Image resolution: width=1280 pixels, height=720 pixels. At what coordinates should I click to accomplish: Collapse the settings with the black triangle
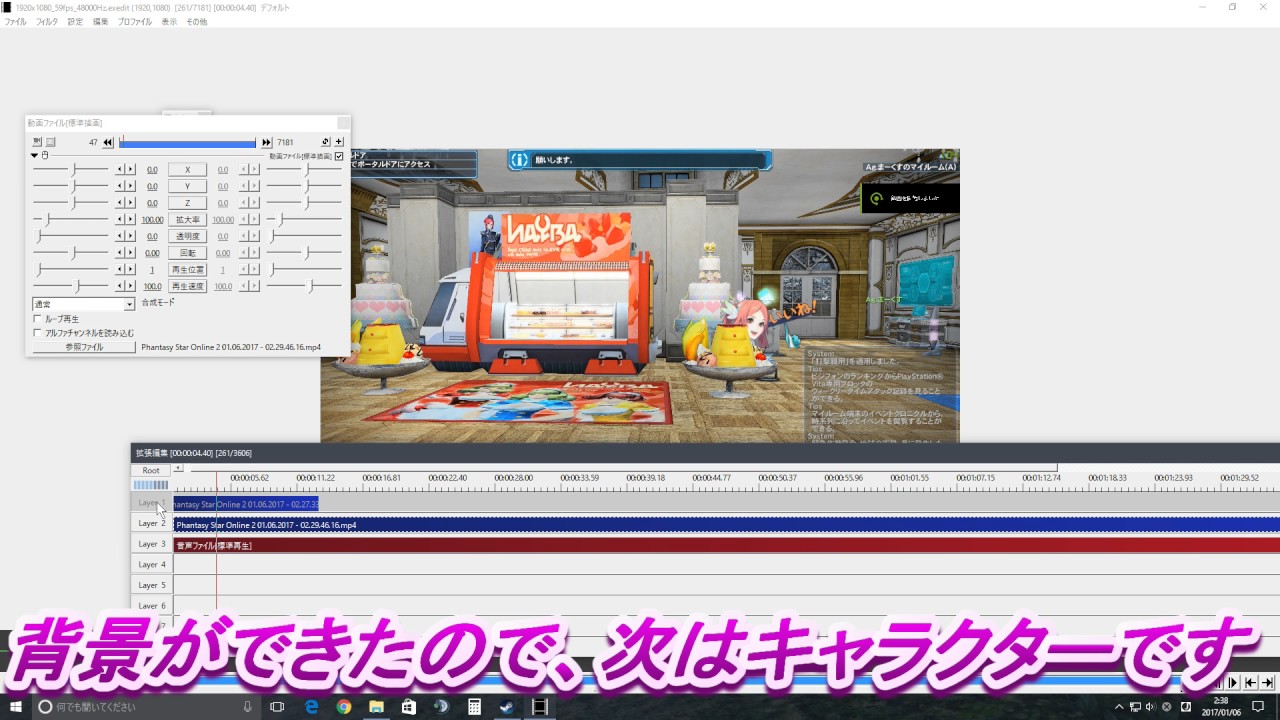34,156
